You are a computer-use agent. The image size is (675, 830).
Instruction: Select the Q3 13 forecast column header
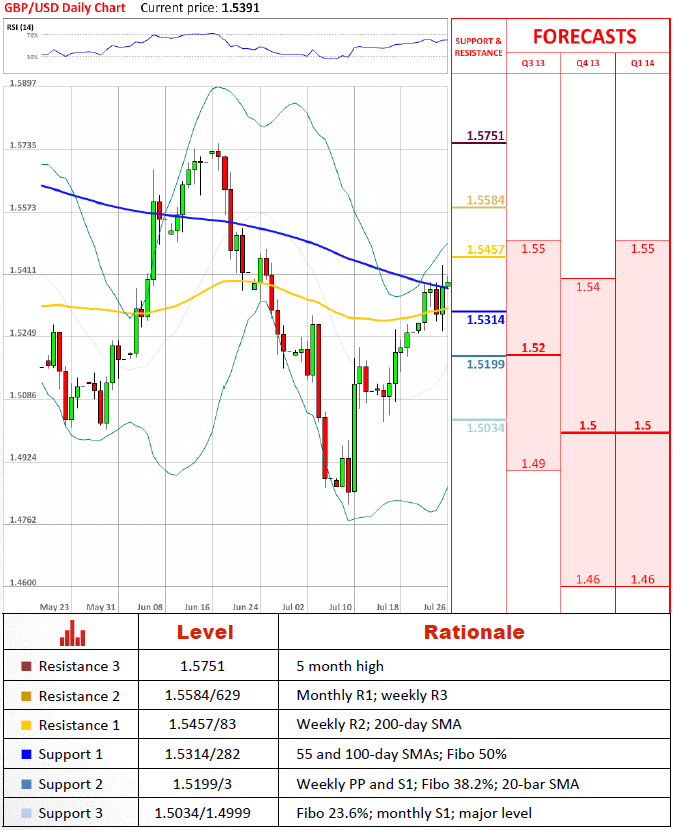[x=533, y=63]
